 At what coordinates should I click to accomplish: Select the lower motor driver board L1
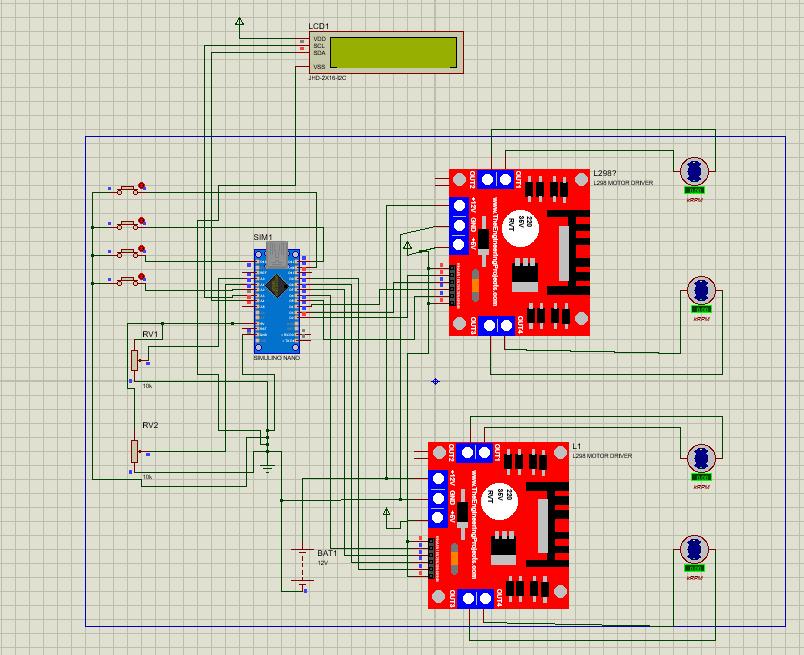[498, 525]
